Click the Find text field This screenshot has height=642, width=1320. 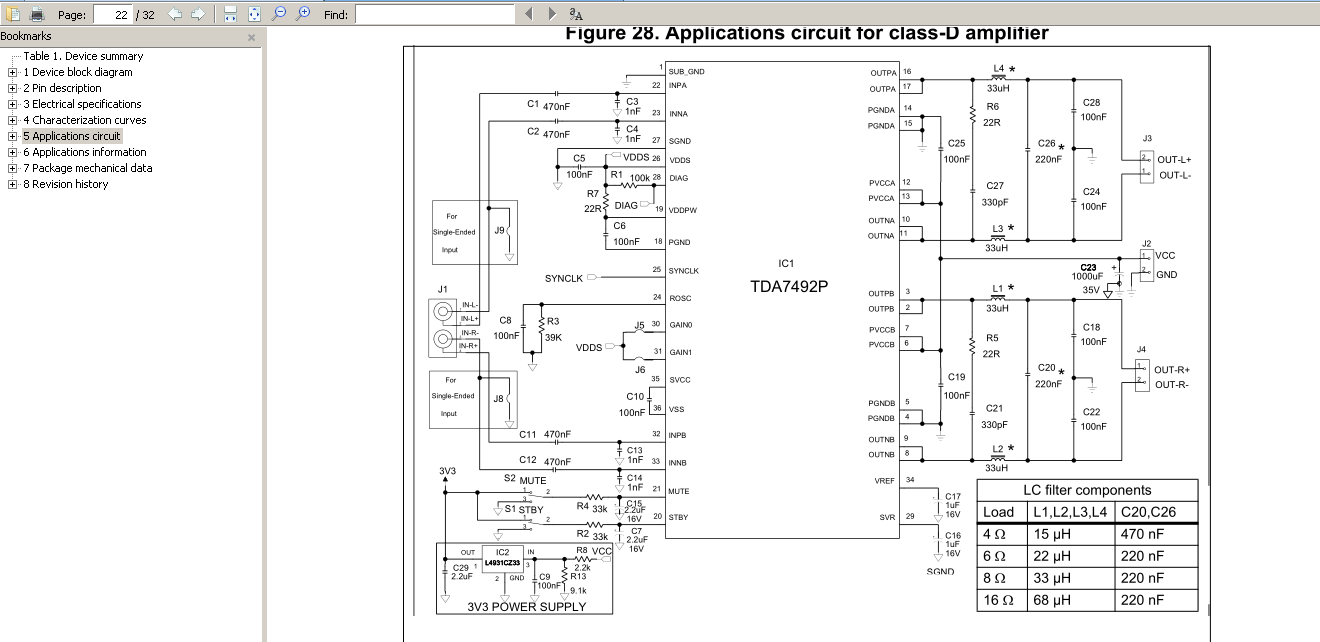click(x=433, y=14)
